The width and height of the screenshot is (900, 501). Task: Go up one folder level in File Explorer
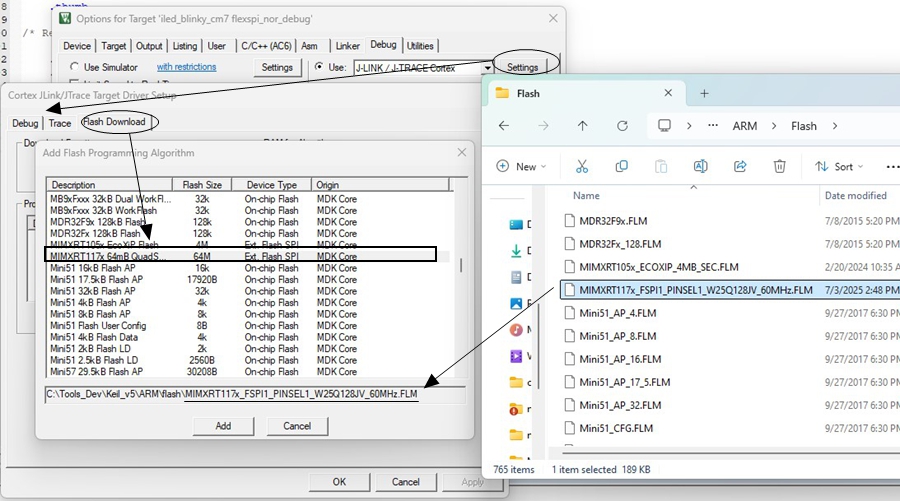click(583, 126)
